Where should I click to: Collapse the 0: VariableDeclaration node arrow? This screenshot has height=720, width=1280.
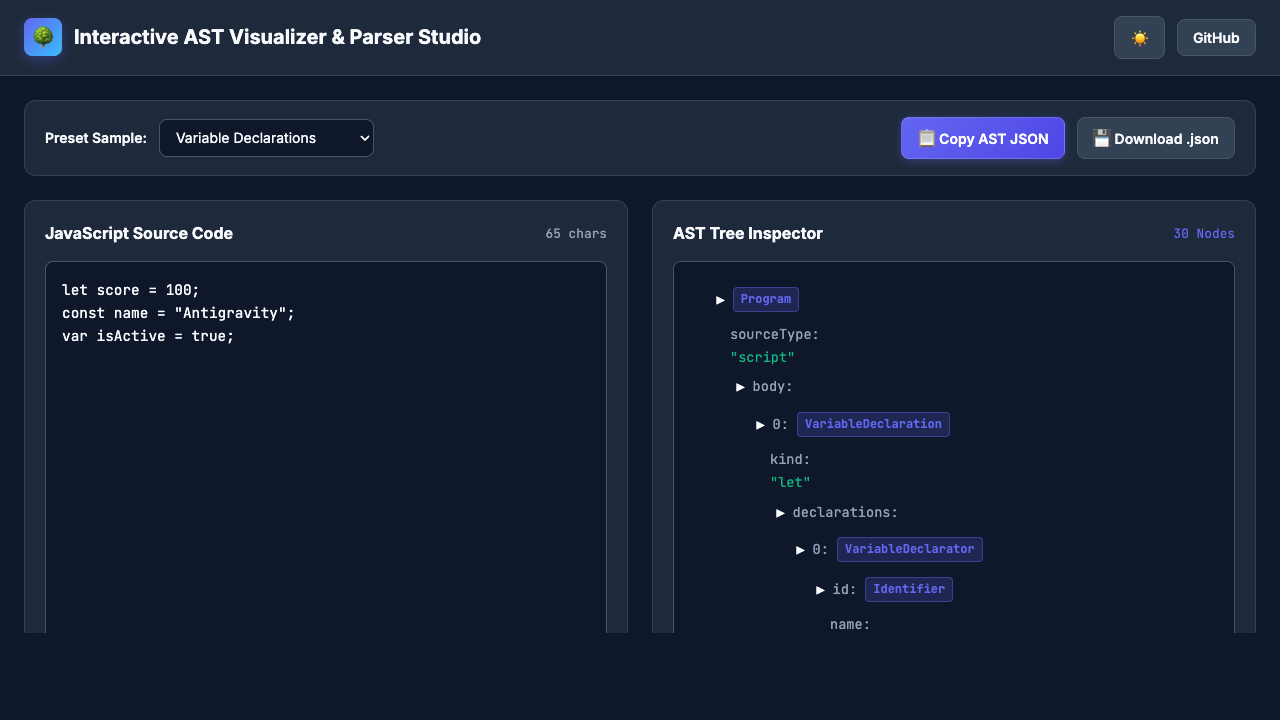(760, 424)
